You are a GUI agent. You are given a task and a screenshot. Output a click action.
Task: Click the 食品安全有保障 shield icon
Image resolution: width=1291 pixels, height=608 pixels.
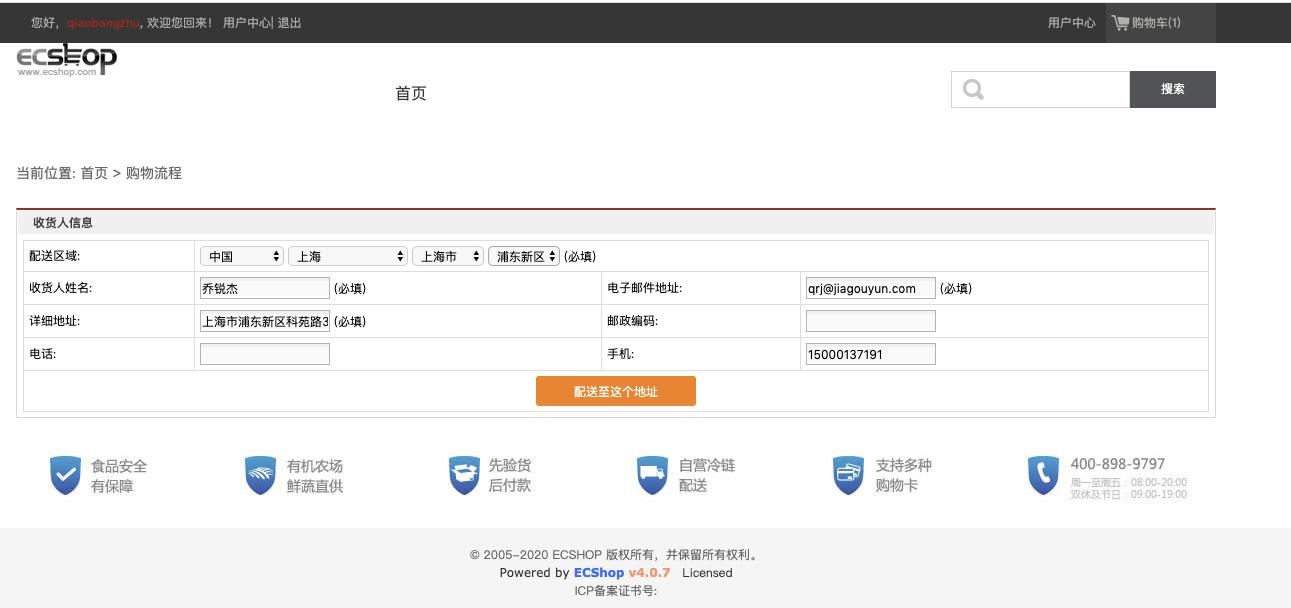pyautogui.click(x=64, y=475)
